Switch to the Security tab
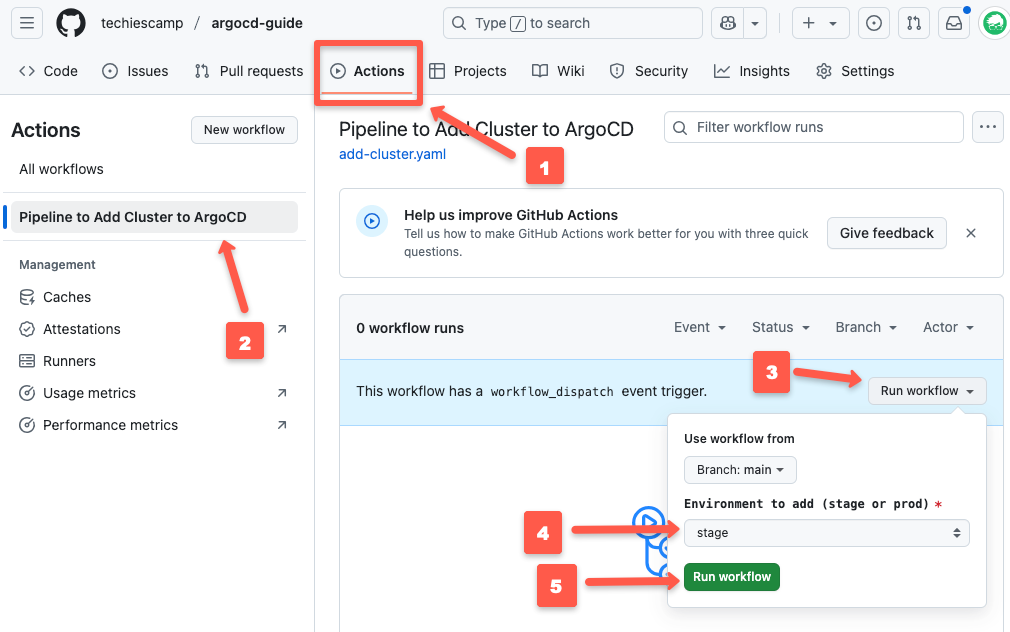The height and width of the screenshot is (632, 1010). click(x=649, y=71)
